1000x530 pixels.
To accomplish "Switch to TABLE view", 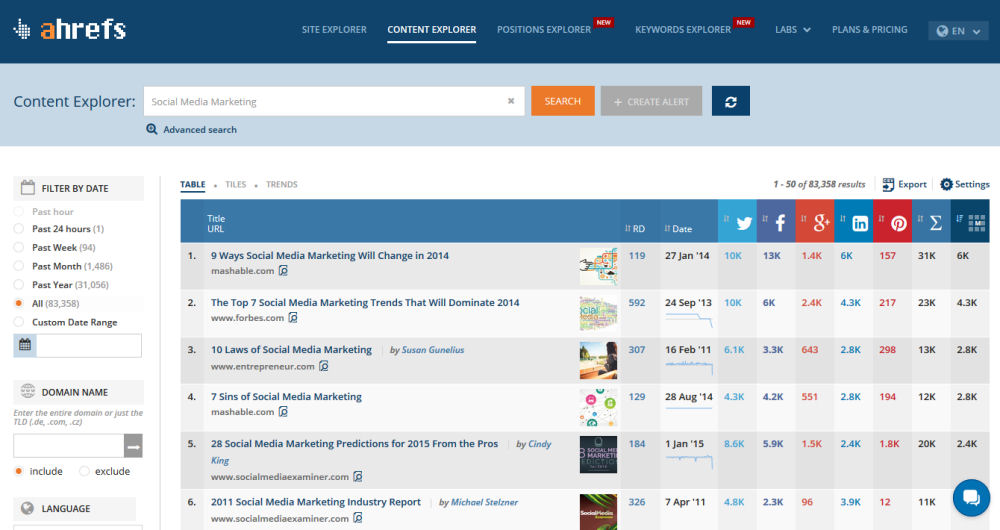I will (193, 184).
